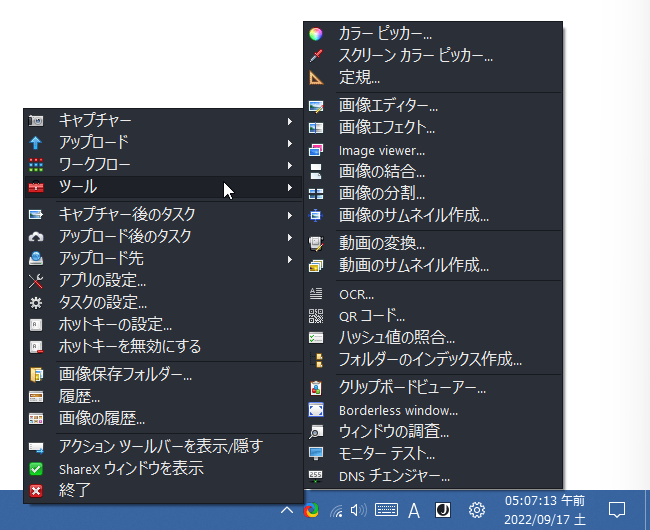This screenshot has height=530, width=650.
Task: Click the icon for 動画の変換
Action: click(x=316, y=243)
